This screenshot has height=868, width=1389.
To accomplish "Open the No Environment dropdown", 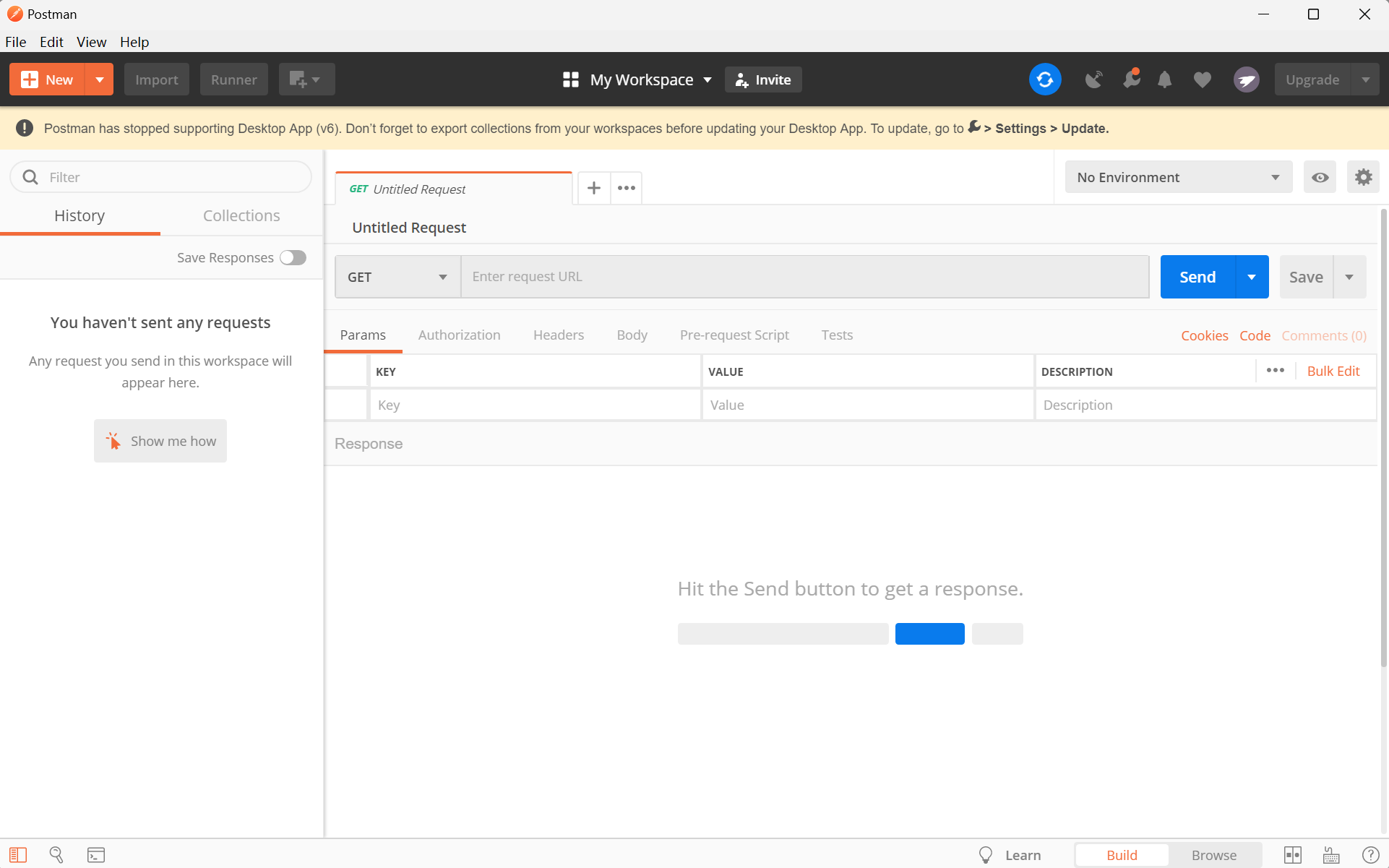I will pyautogui.click(x=1178, y=177).
